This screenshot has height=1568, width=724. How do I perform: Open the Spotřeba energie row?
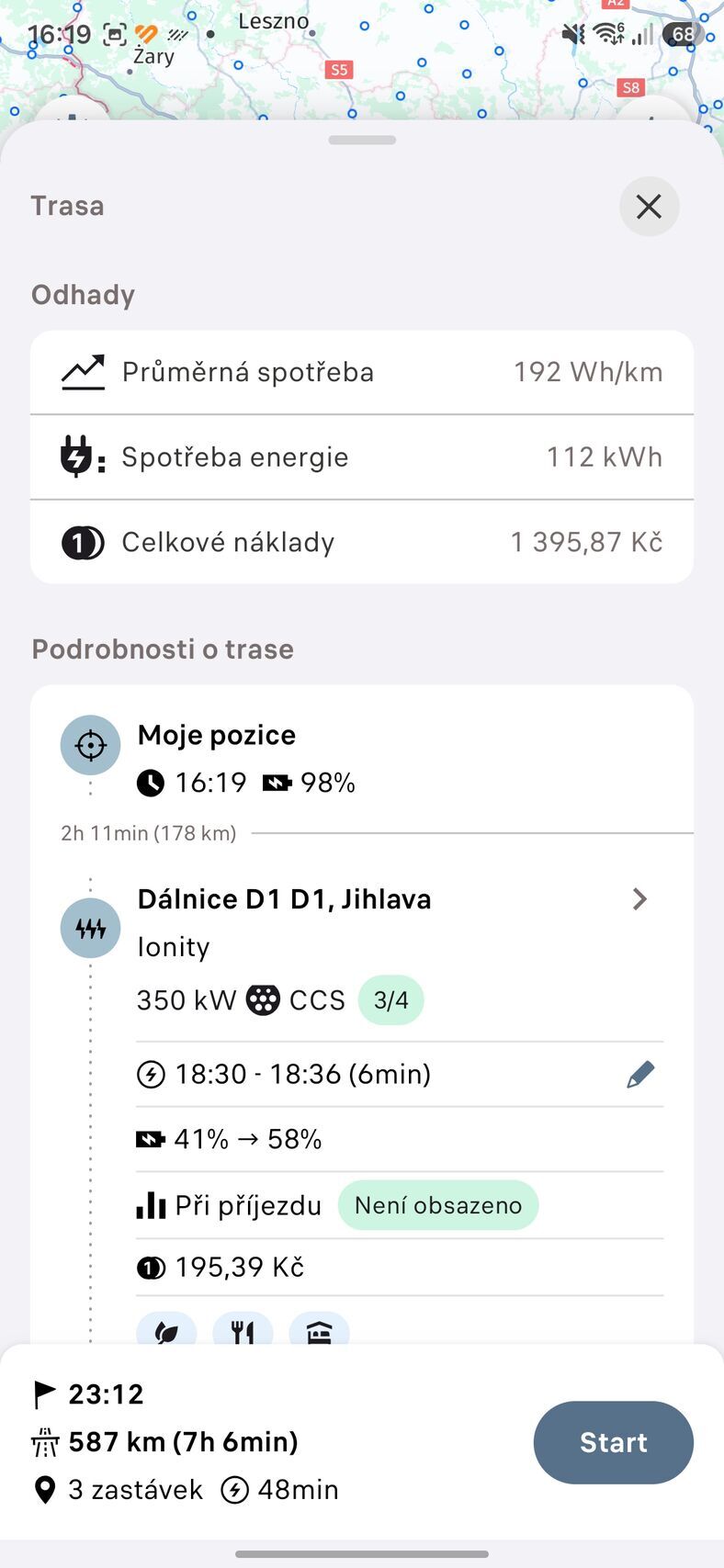[362, 457]
